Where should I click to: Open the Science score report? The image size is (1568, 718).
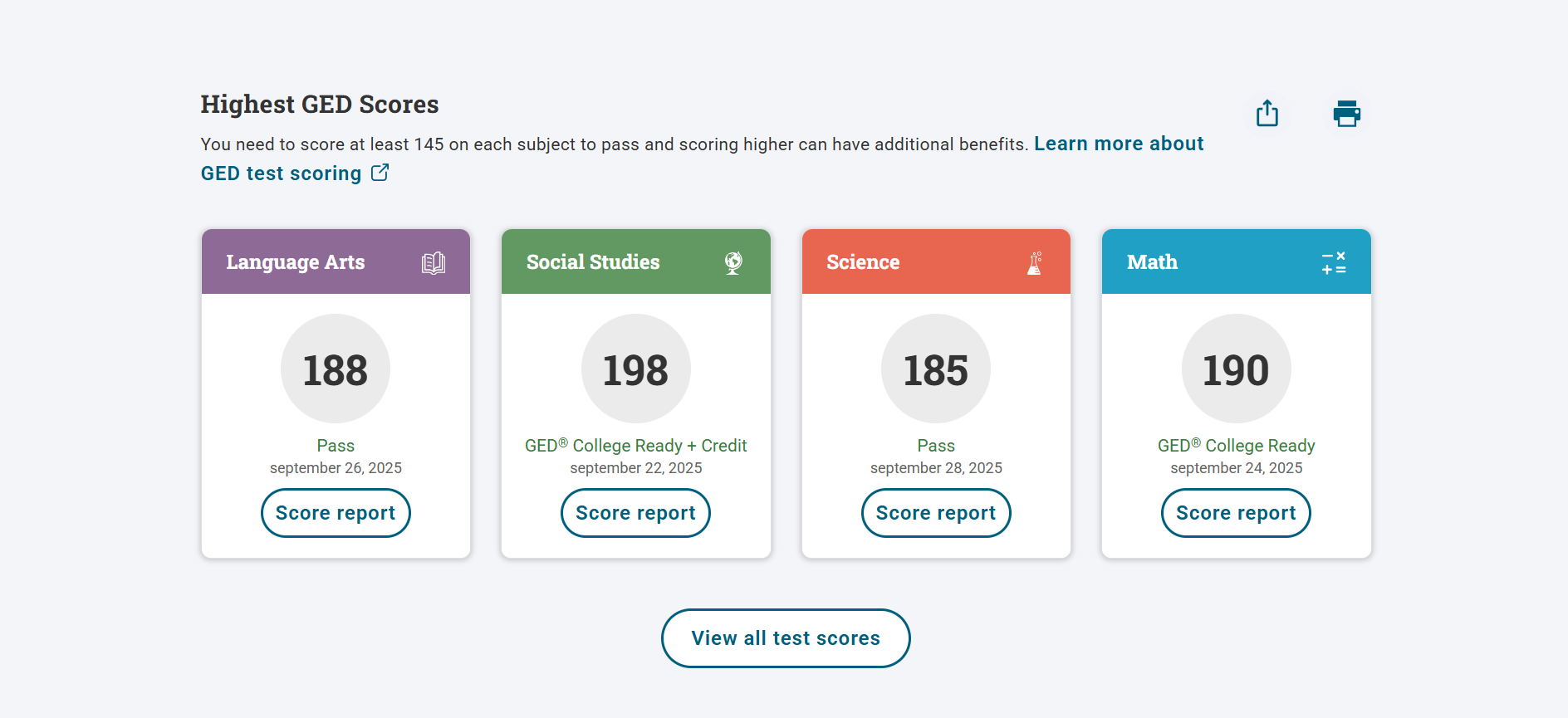(x=936, y=513)
